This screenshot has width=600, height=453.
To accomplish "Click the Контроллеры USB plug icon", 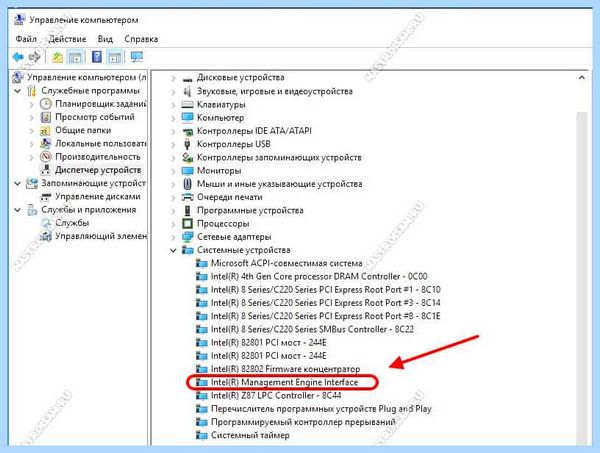I will pos(188,144).
